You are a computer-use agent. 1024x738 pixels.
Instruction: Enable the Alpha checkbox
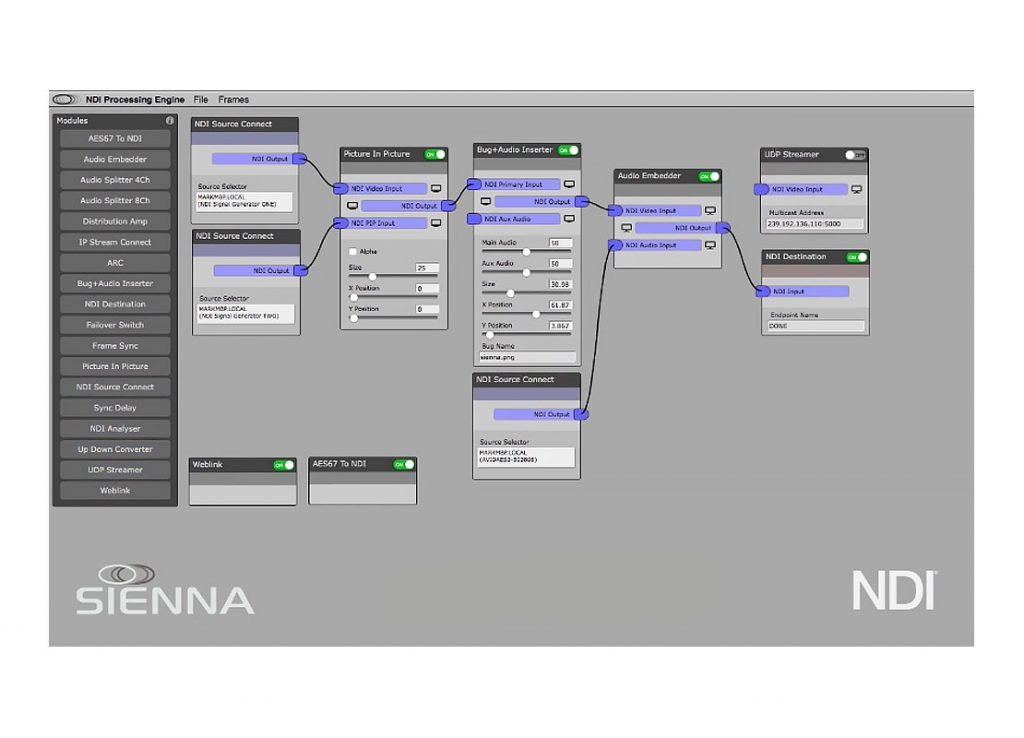[353, 251]
